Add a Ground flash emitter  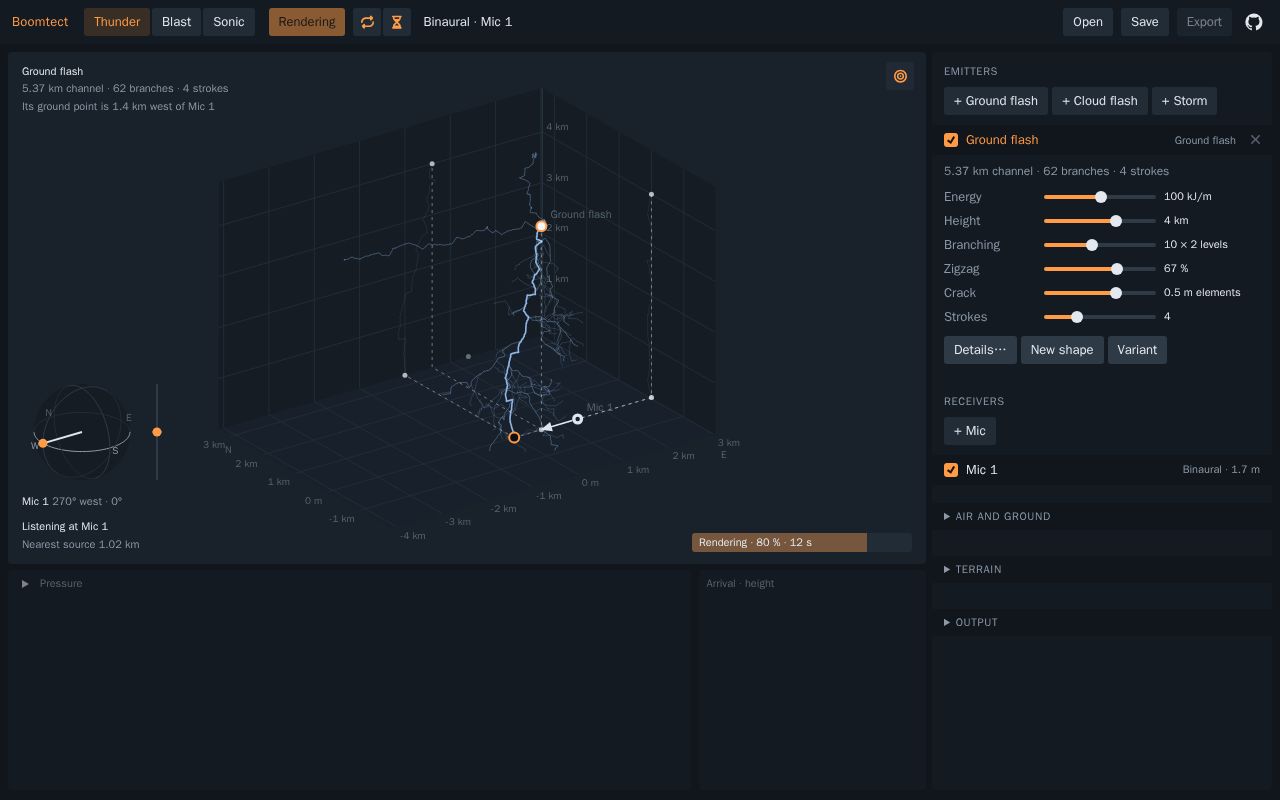(996, 101)
